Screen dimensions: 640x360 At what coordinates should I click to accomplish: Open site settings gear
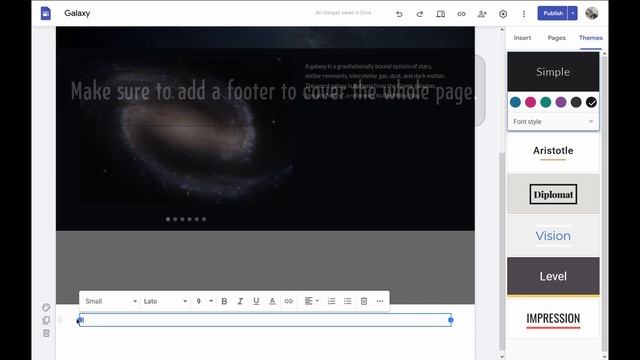pyautogui.click(x=503, y=14)
